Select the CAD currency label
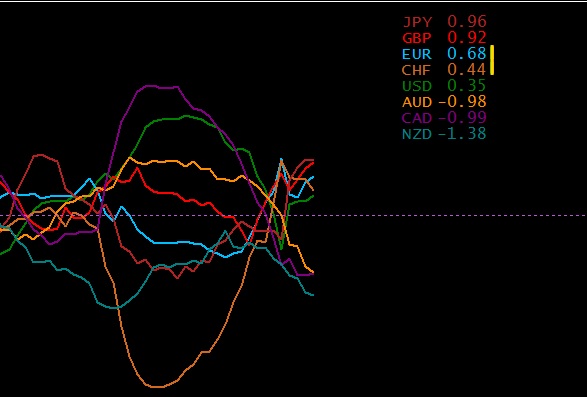Screen dimensions: 587x397 (x=417, y=118)
